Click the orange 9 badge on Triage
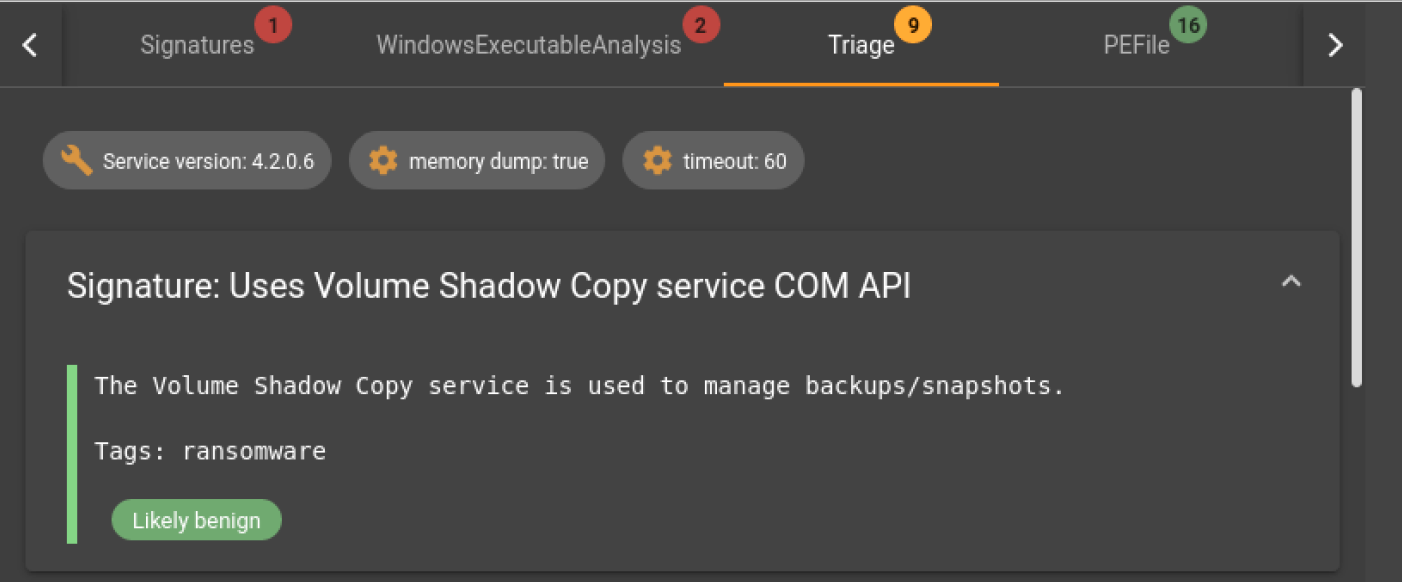The height and width of the screenshot is (584, 1402). 912,25
